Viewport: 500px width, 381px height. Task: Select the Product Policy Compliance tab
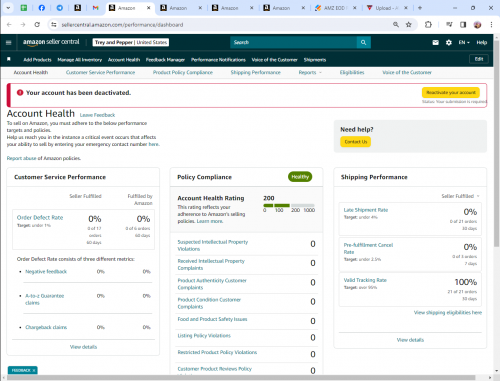[183, 72]
